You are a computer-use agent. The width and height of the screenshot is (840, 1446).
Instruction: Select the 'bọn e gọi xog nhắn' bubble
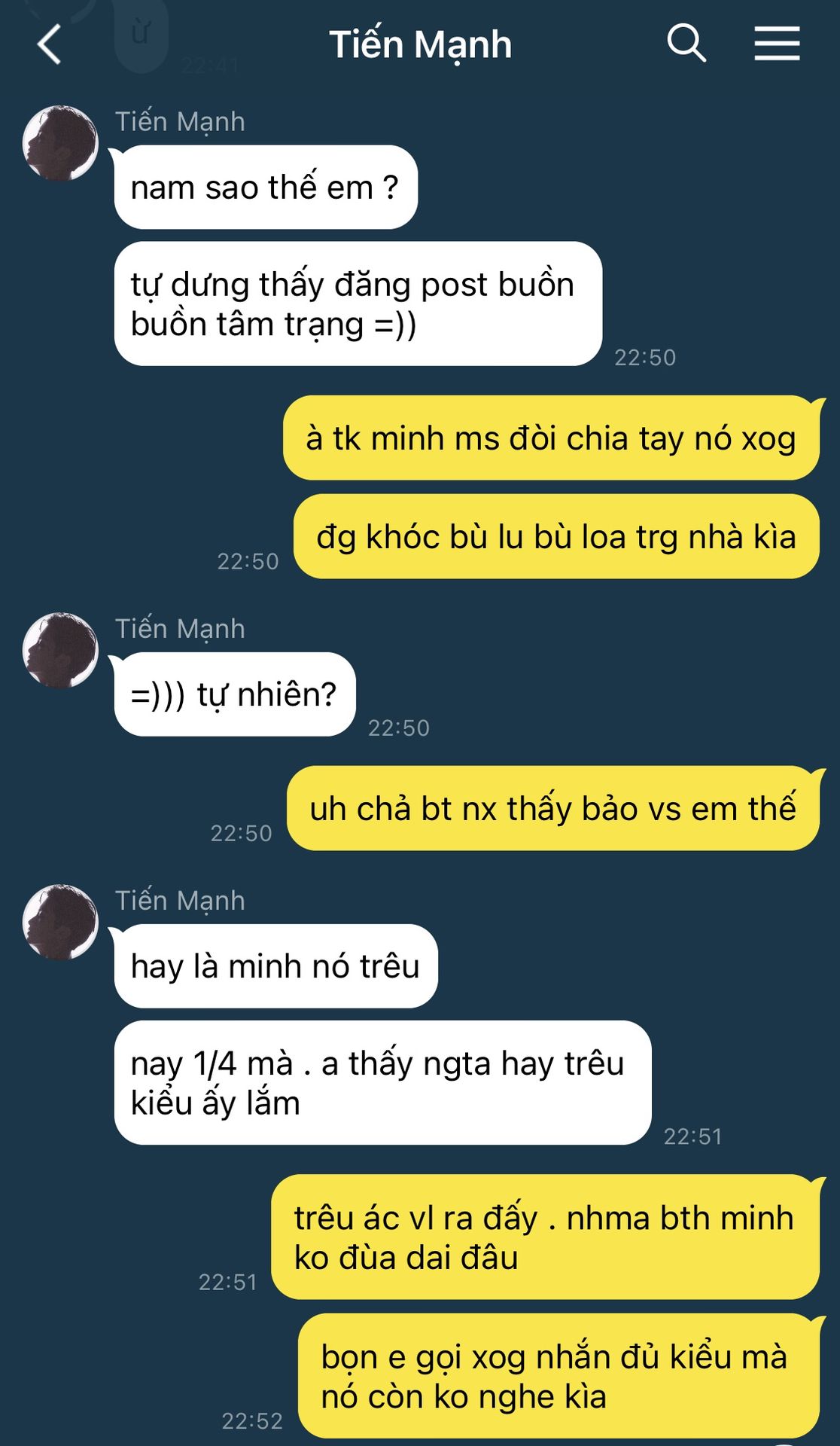558,1376
